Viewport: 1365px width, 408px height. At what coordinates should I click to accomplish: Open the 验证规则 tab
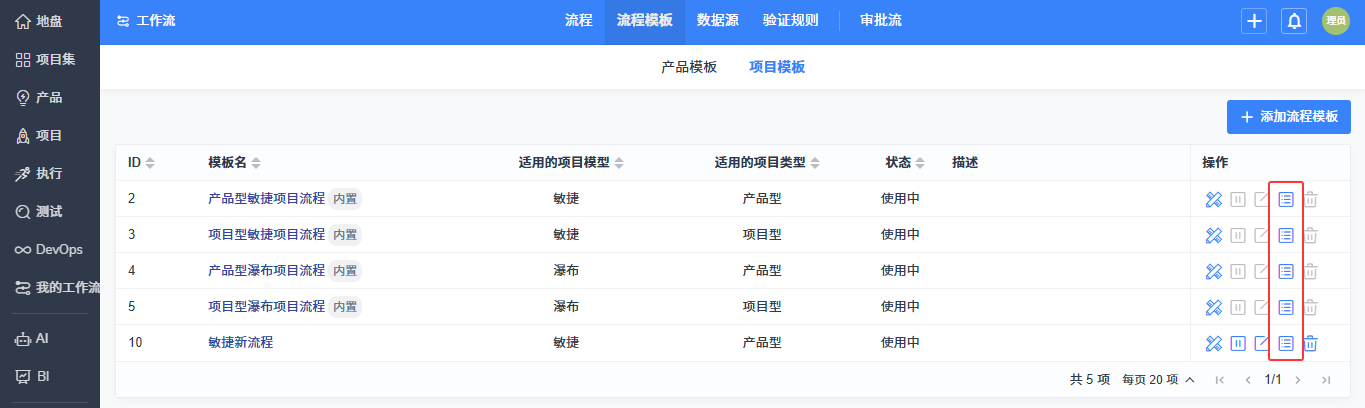point(791,21)
